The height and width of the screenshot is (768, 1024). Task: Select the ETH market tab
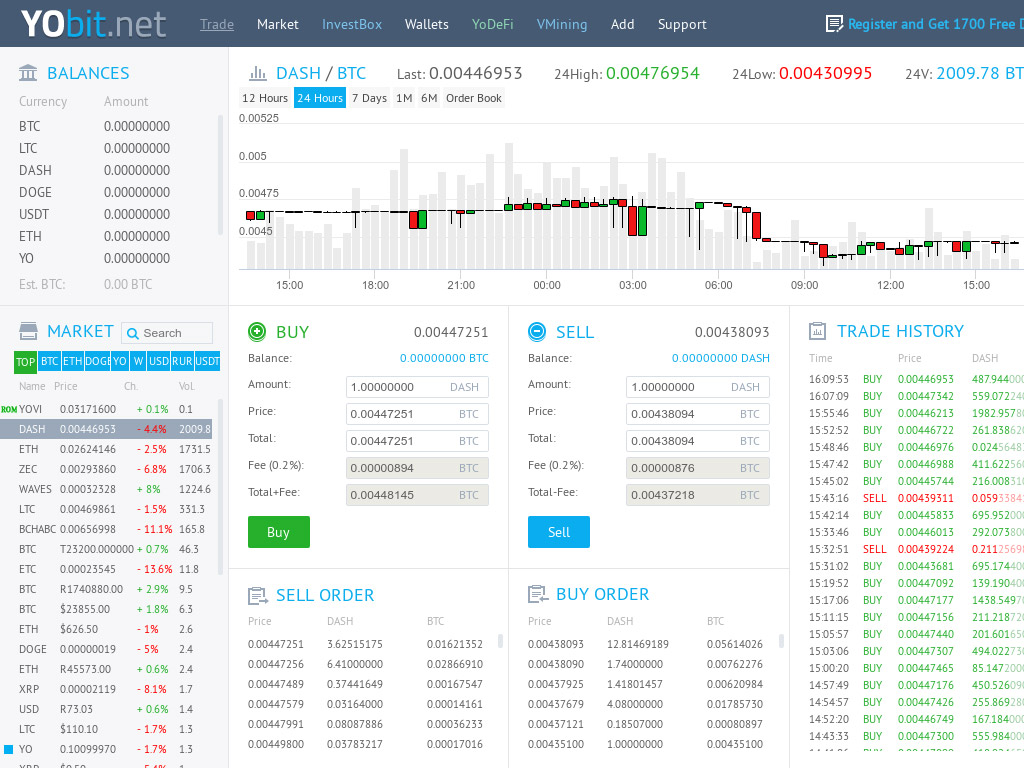[72, 362]
